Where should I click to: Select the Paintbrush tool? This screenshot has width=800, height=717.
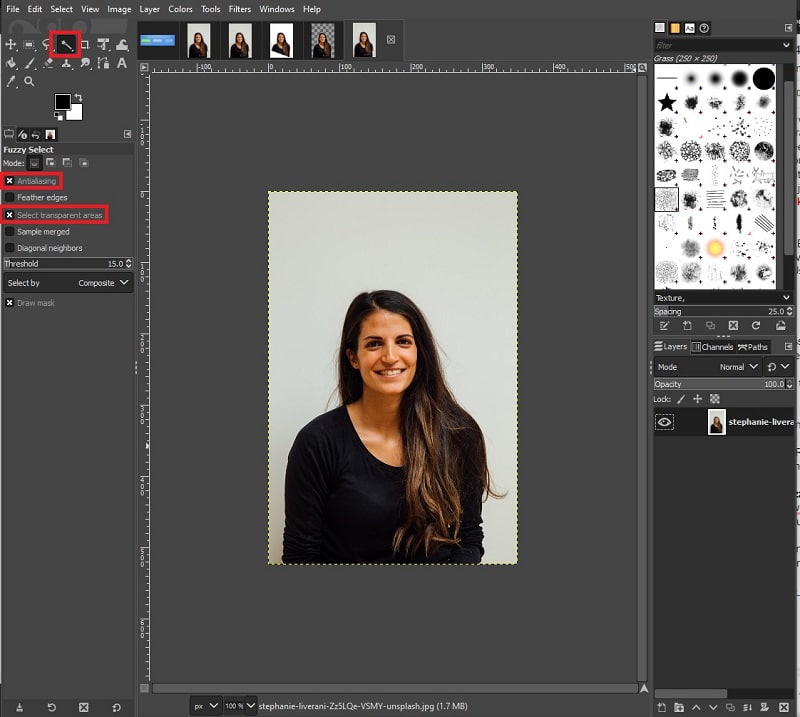pos(30,63)
